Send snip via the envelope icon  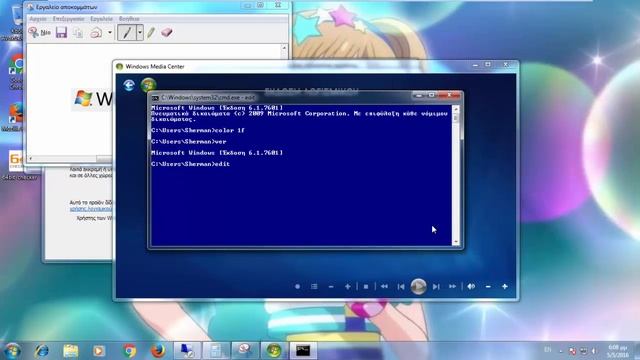pos(96,33)
